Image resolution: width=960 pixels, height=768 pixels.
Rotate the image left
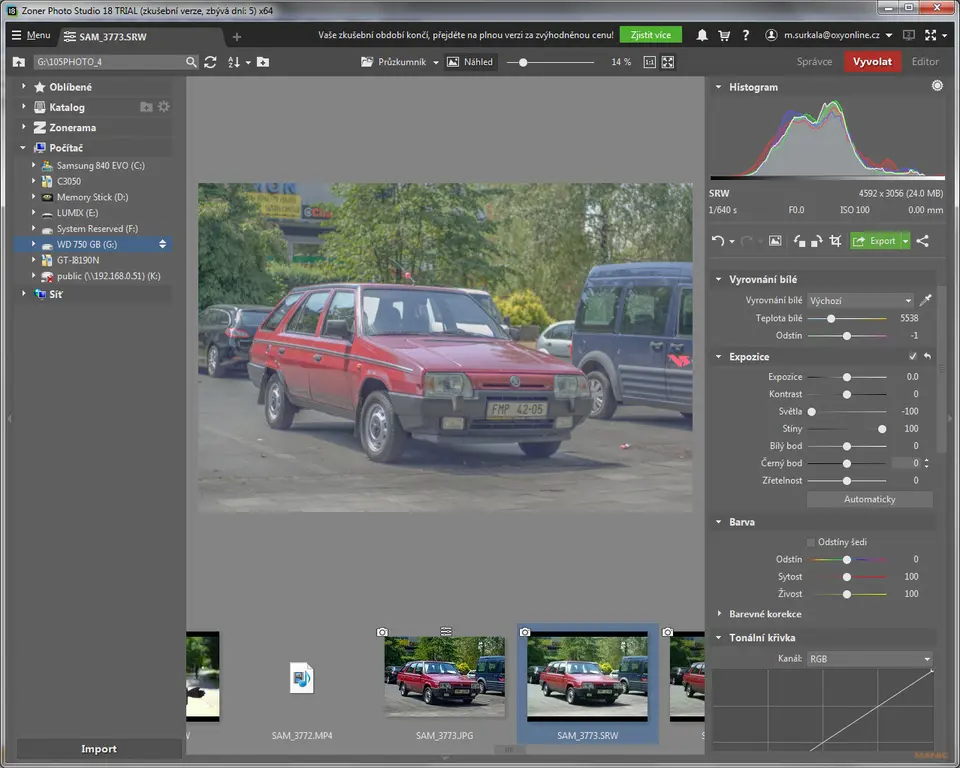click(799, 241)
